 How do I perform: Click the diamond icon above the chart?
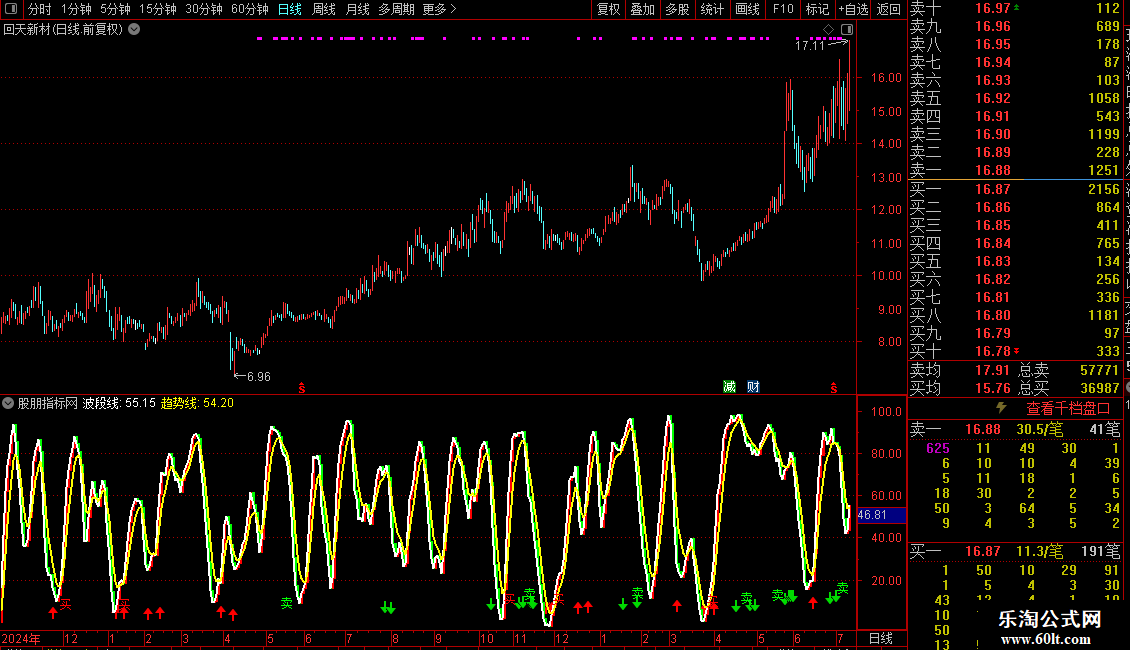[829, 30]
